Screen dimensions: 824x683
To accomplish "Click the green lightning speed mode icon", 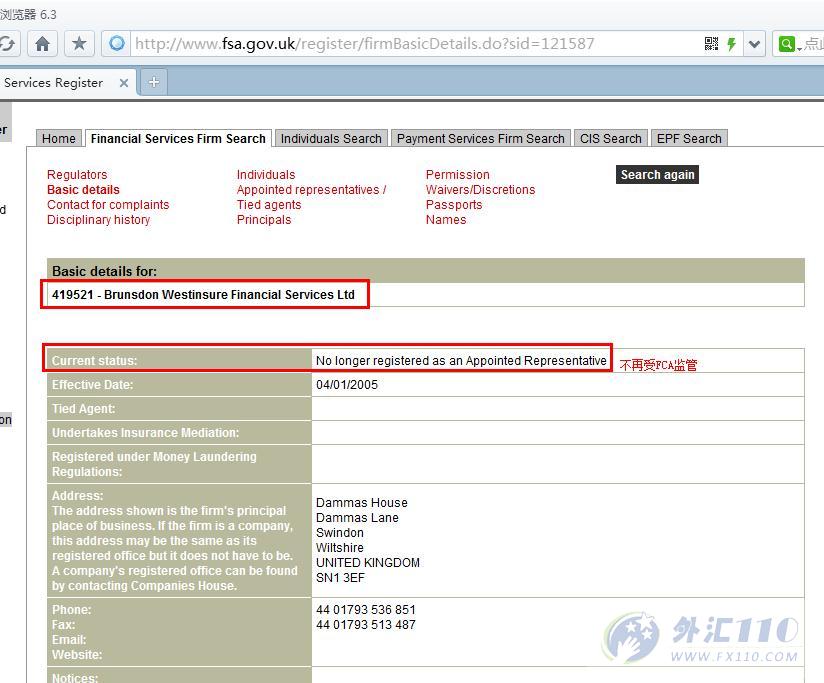I will [732, 44].
